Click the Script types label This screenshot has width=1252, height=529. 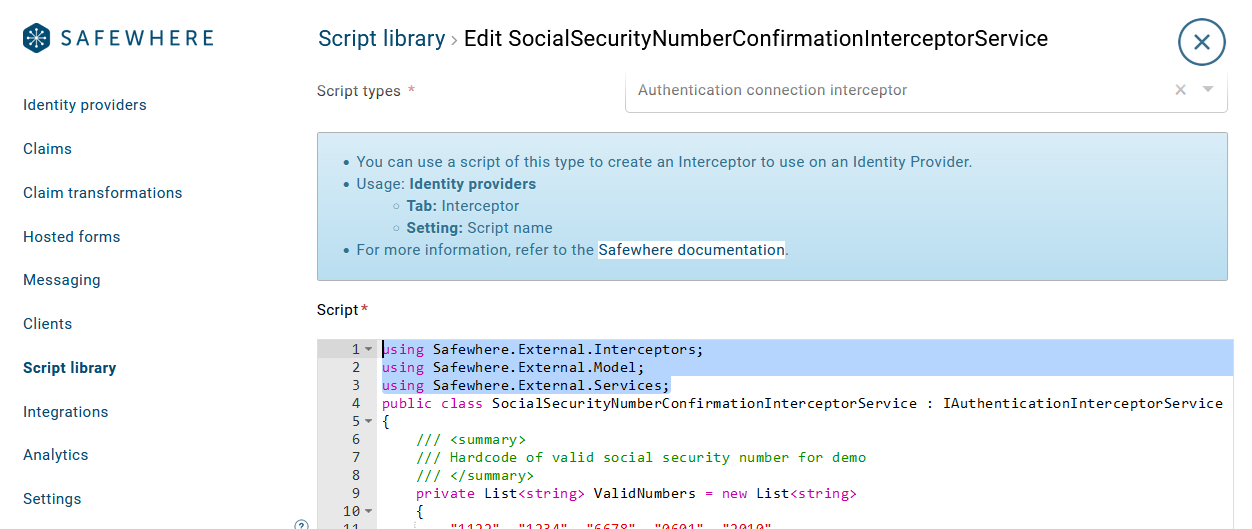point(359,91)
